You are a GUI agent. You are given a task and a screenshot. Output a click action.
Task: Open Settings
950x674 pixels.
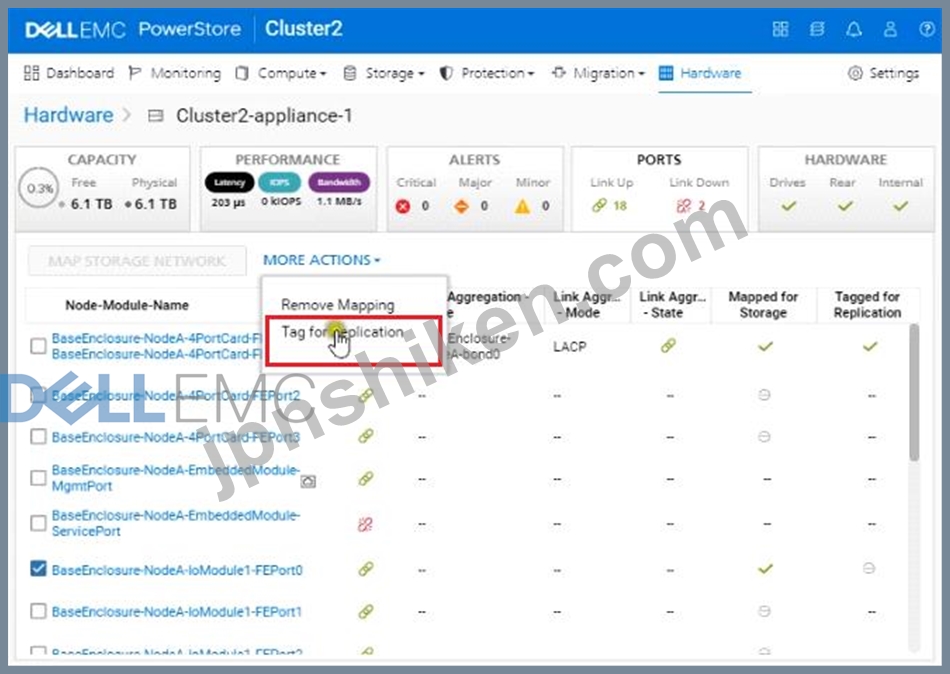tap(883, 73)
